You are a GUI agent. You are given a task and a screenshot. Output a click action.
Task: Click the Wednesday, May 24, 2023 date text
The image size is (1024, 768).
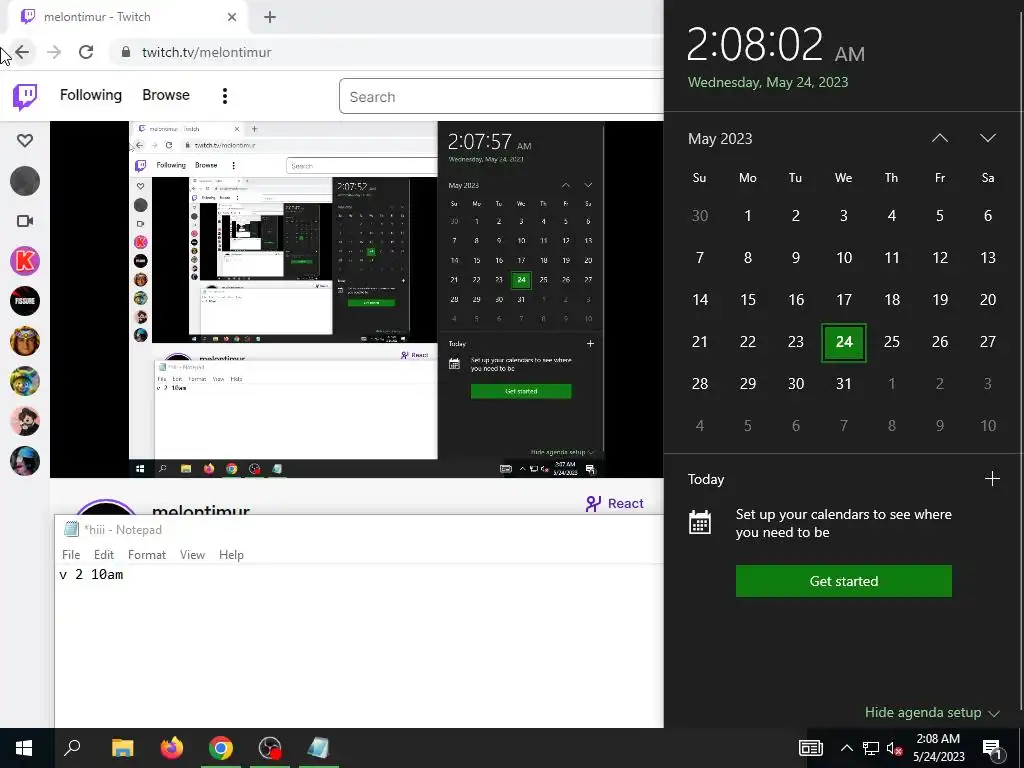pos(768,82)
